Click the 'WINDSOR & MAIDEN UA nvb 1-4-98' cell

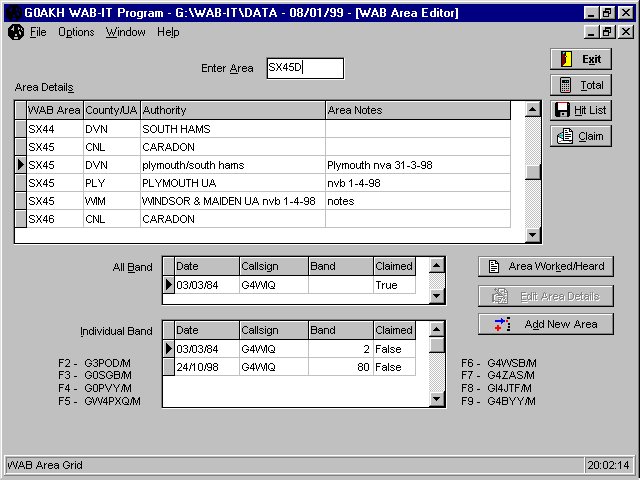(x=233, y=201)
